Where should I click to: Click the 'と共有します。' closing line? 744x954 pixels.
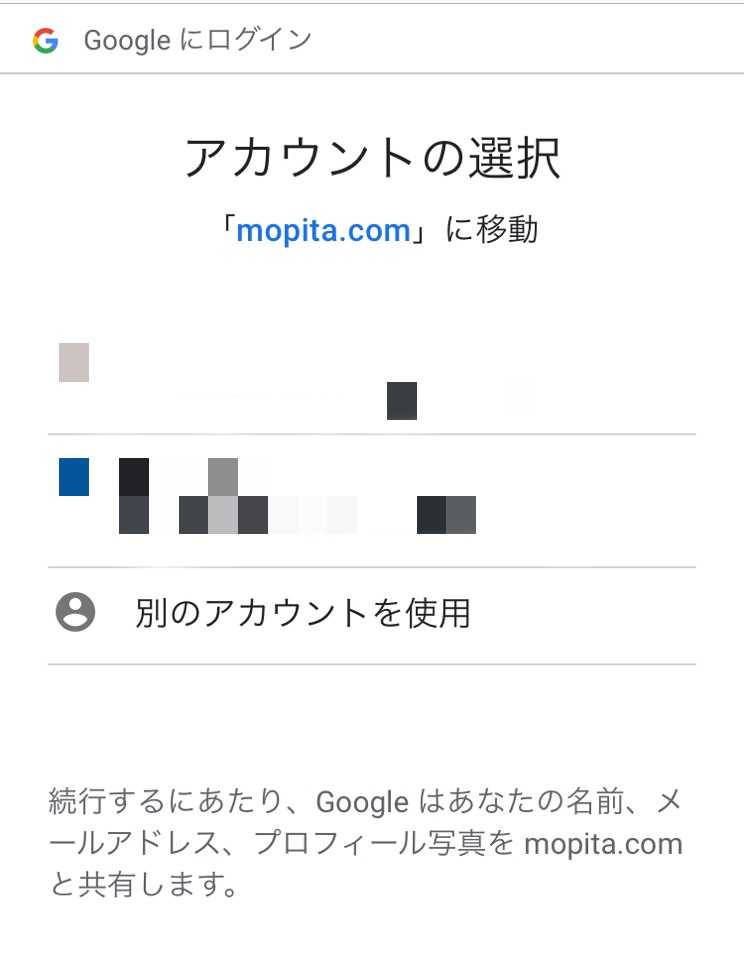tap(144, 884)
